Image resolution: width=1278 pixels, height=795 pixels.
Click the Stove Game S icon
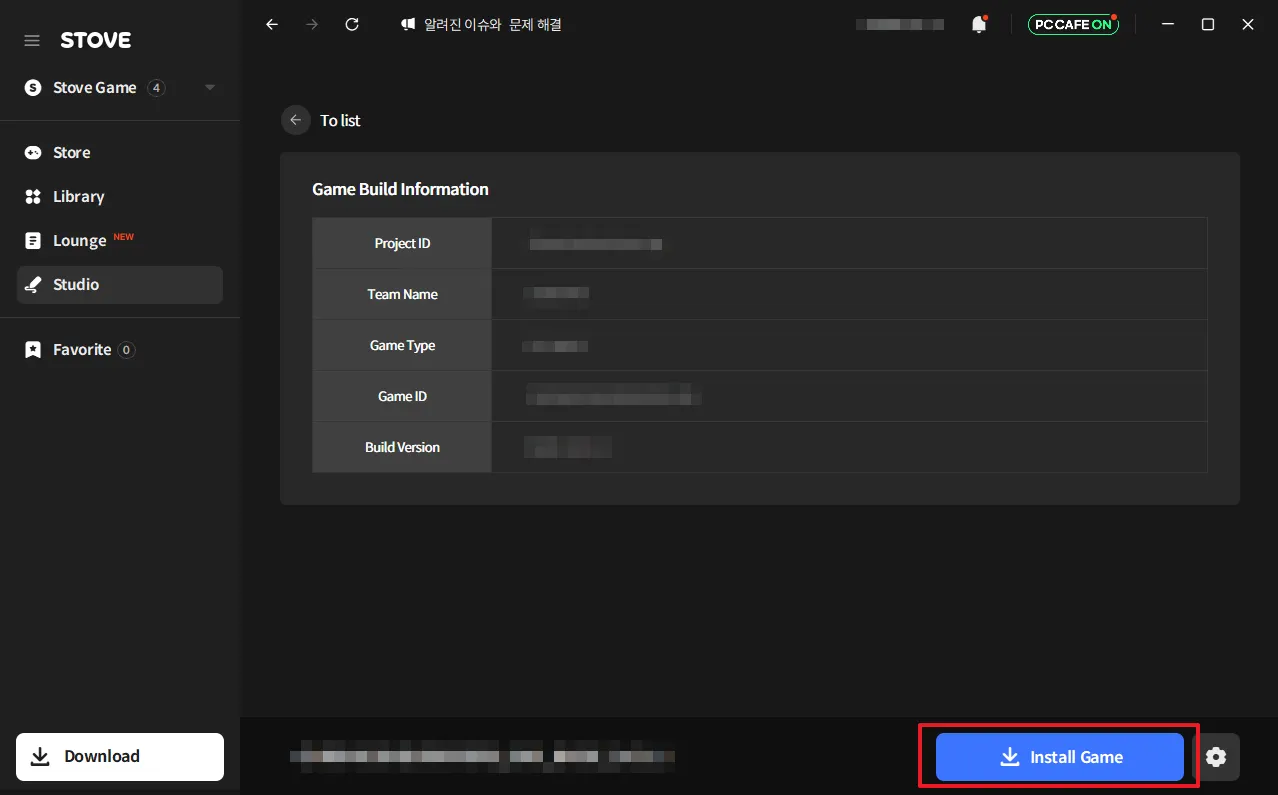(33, 88)
